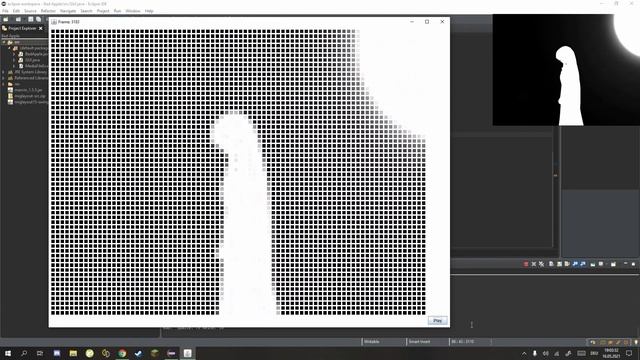Toggle Pin Console icon
640x360 pixels.
point(575,264)
